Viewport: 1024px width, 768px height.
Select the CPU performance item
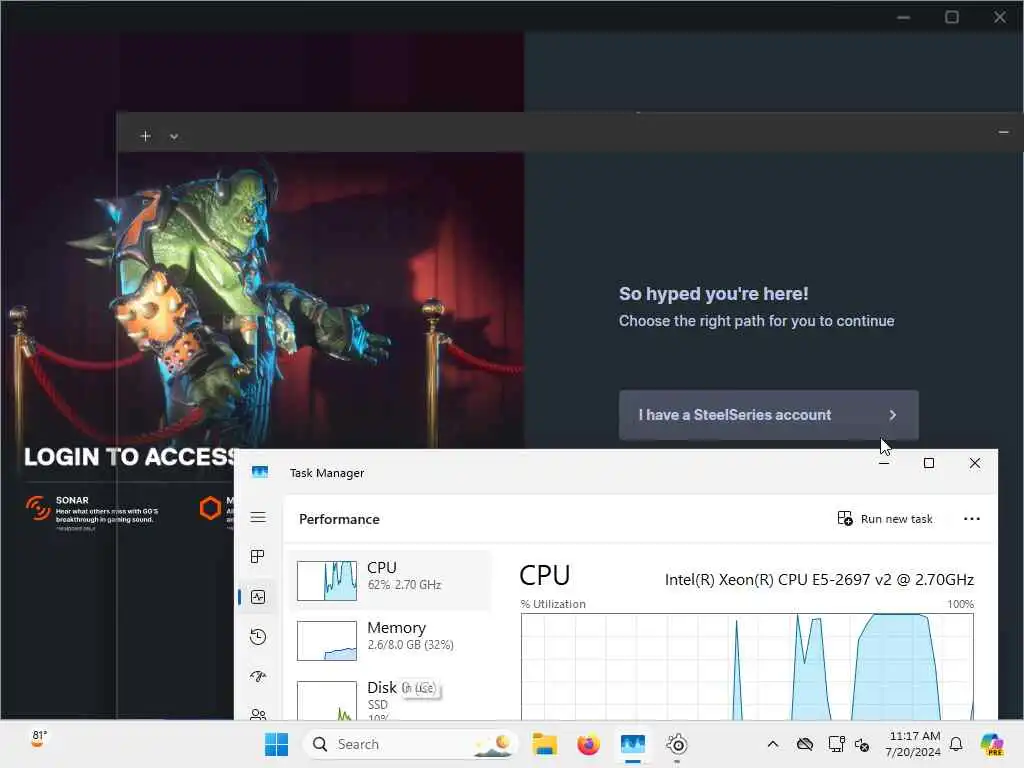[x=390, y=581]
